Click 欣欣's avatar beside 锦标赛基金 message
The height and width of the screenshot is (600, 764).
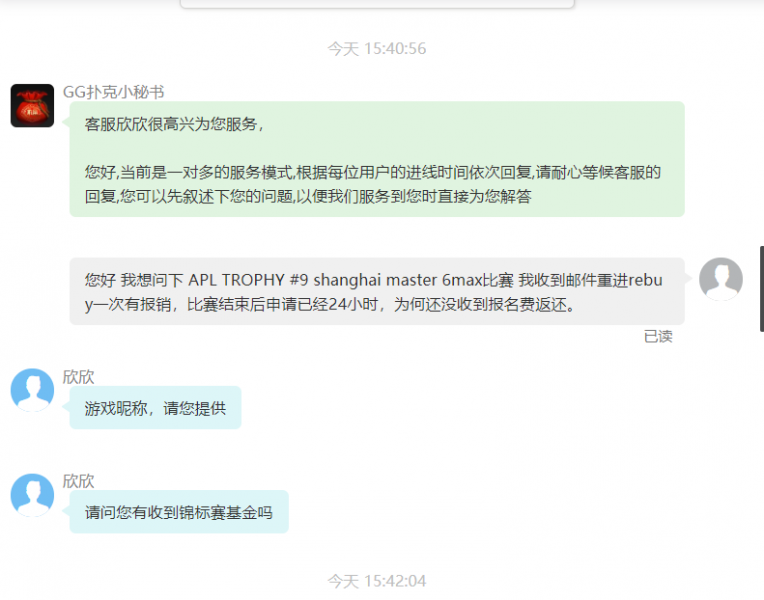(32, 495)
